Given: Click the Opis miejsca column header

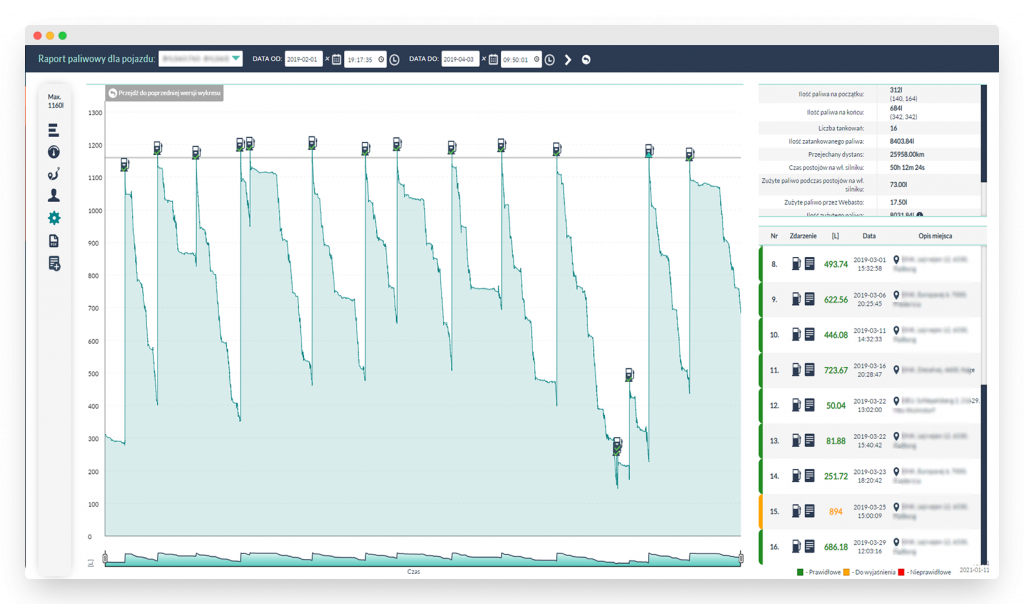Looking at the screenshot, I should coord(935,236).
